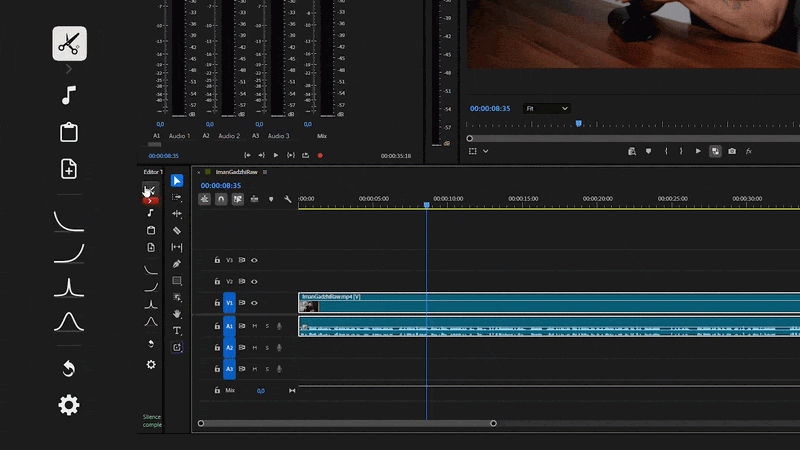Toggle V1 track targeting button
This screenshot has height=450, width=800.
coord(230,303)
